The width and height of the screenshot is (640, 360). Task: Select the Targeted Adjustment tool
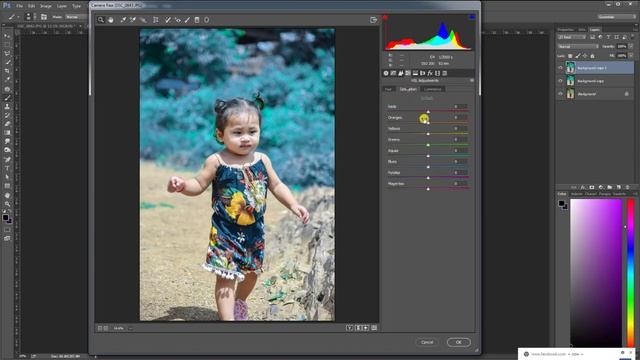143,20
